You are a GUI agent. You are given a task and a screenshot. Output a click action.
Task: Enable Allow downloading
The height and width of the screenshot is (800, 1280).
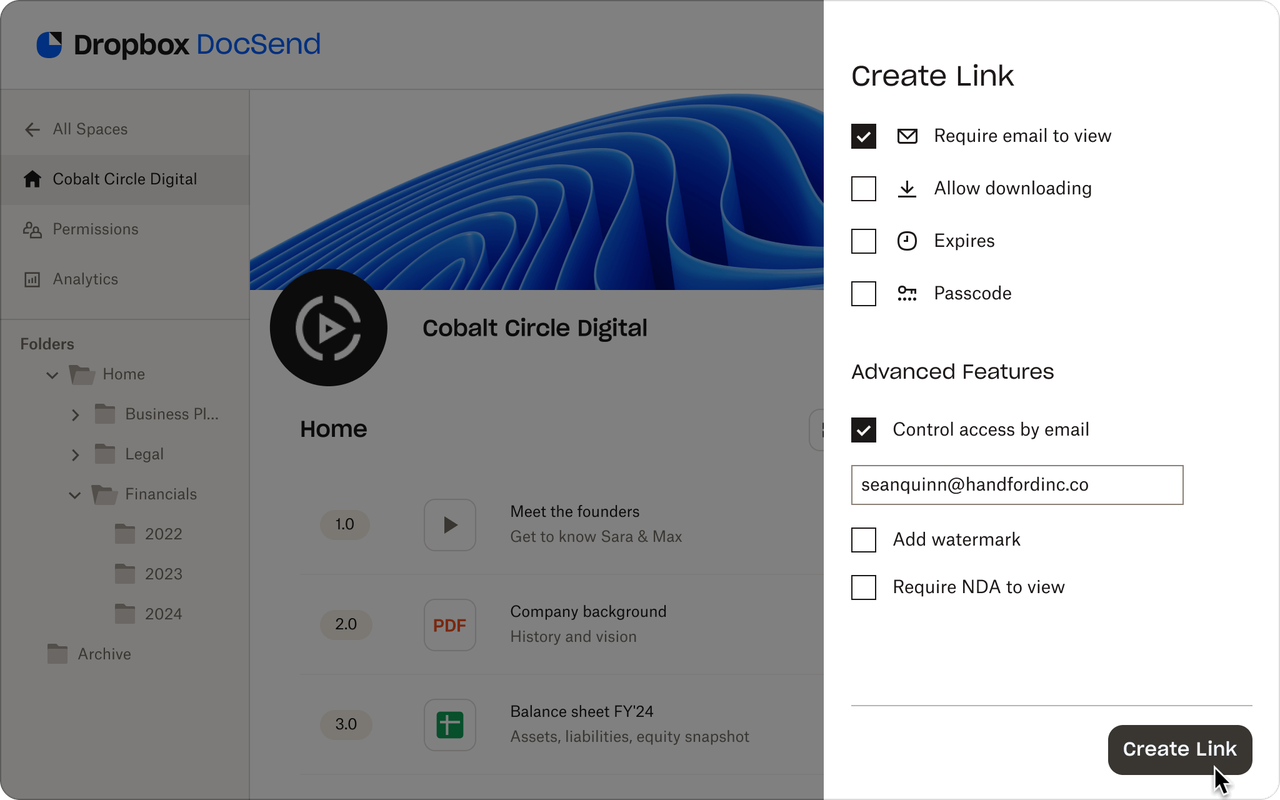pyautogui.click(x=863, y=188)
